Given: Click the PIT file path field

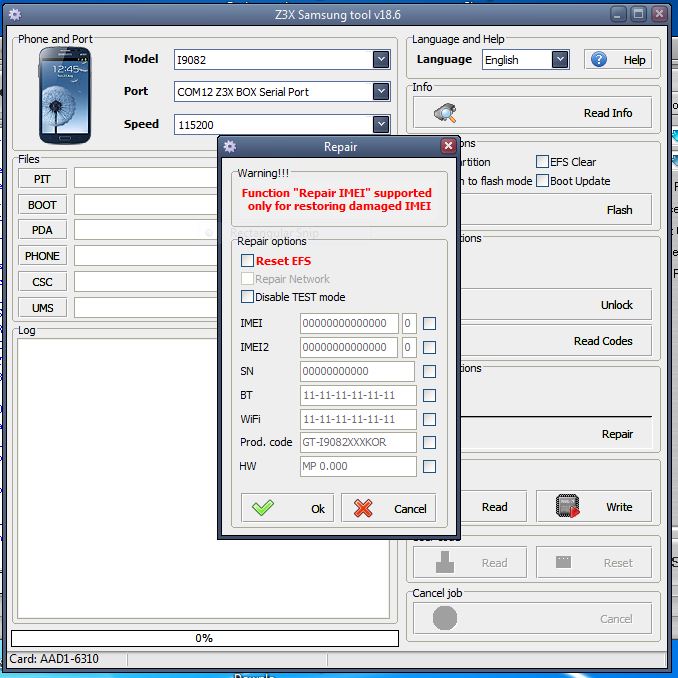Looking at the screenshot, I should [x=146, y=178].
